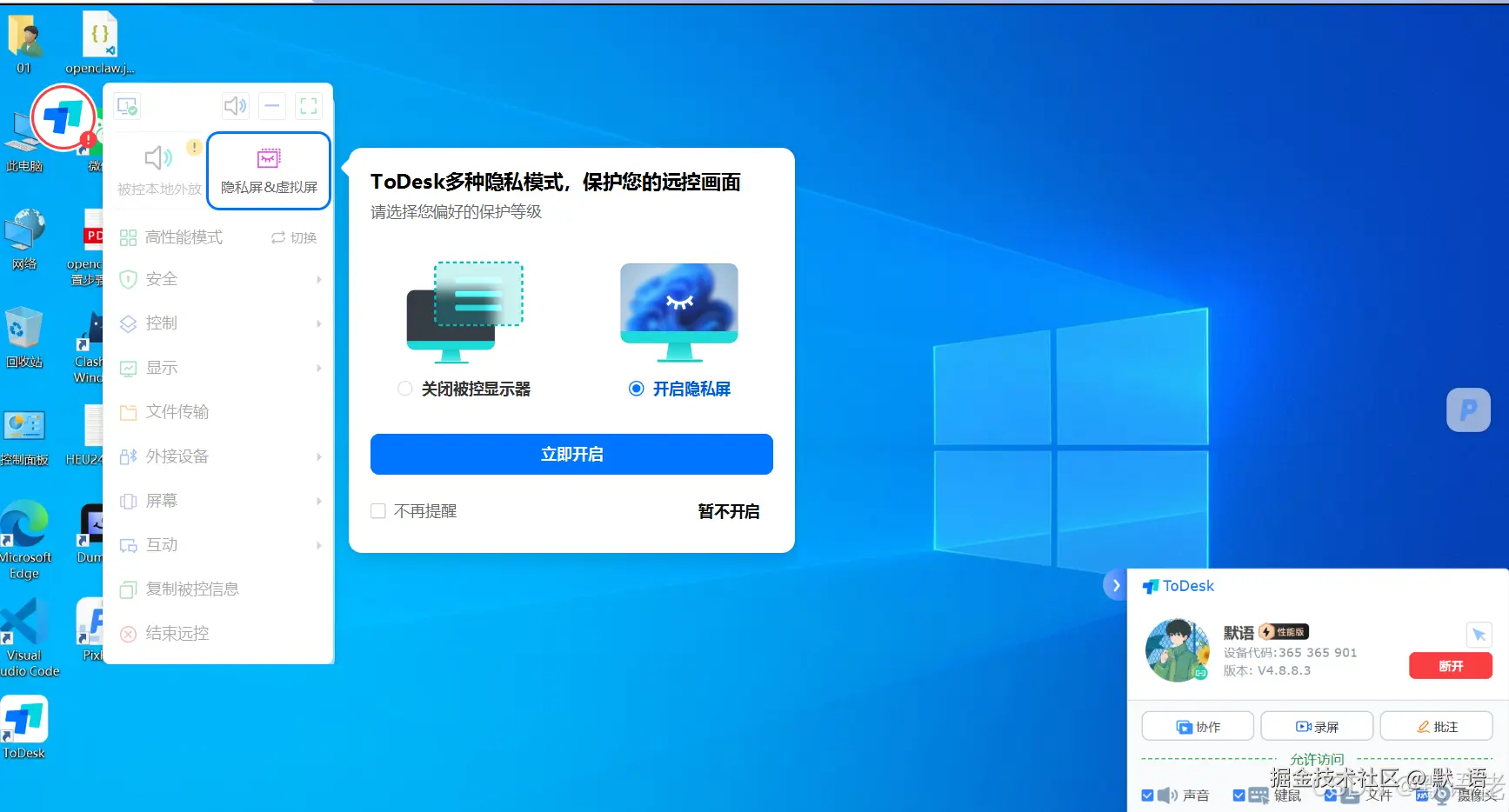1509x812 pixels.
Task: Open Visual Studio Code desktop shortcut
Action: coord(26,638)
